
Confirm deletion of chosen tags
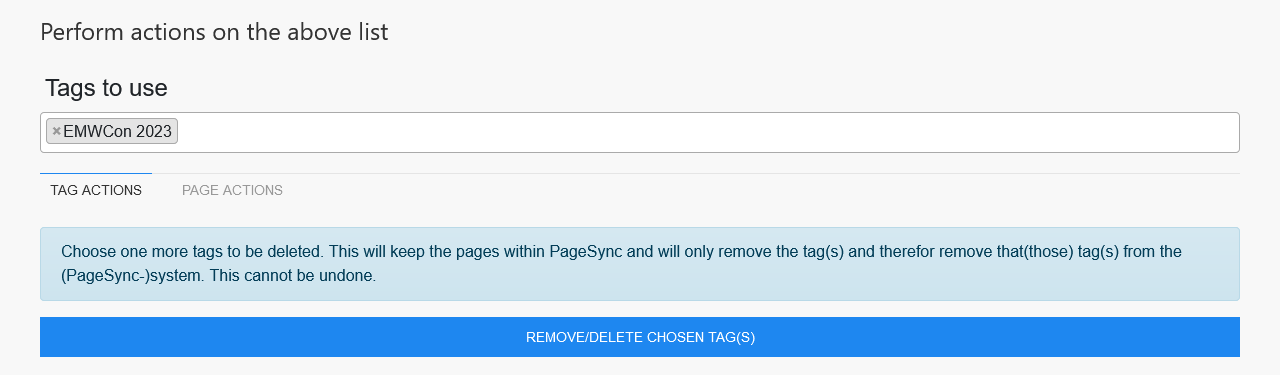pos(640,337)
